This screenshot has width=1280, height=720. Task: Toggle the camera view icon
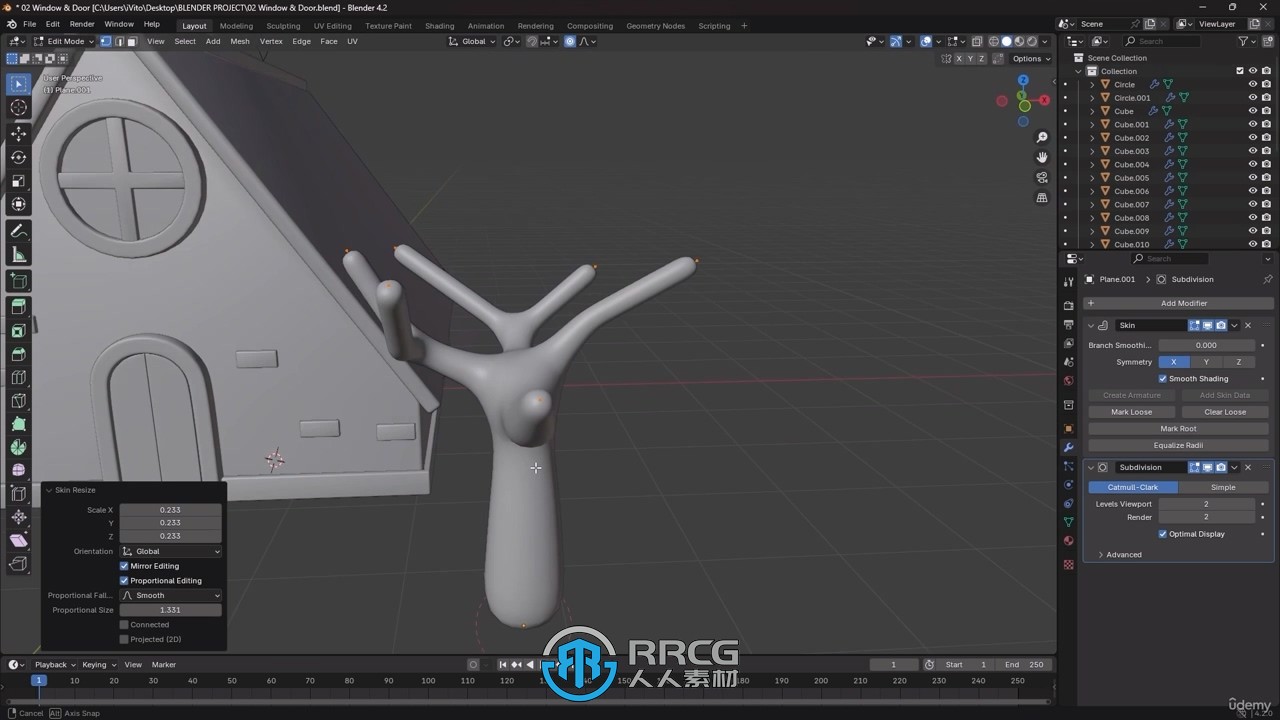click(1042, 178)
